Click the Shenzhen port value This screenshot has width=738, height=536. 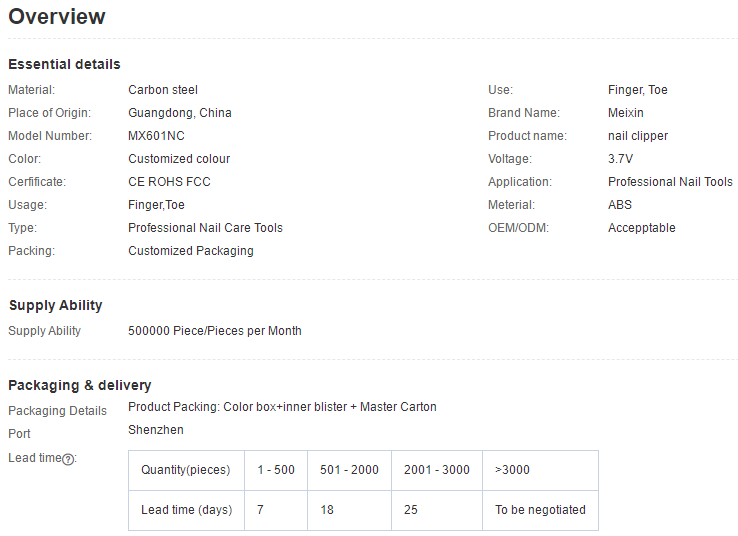(156, 430)
